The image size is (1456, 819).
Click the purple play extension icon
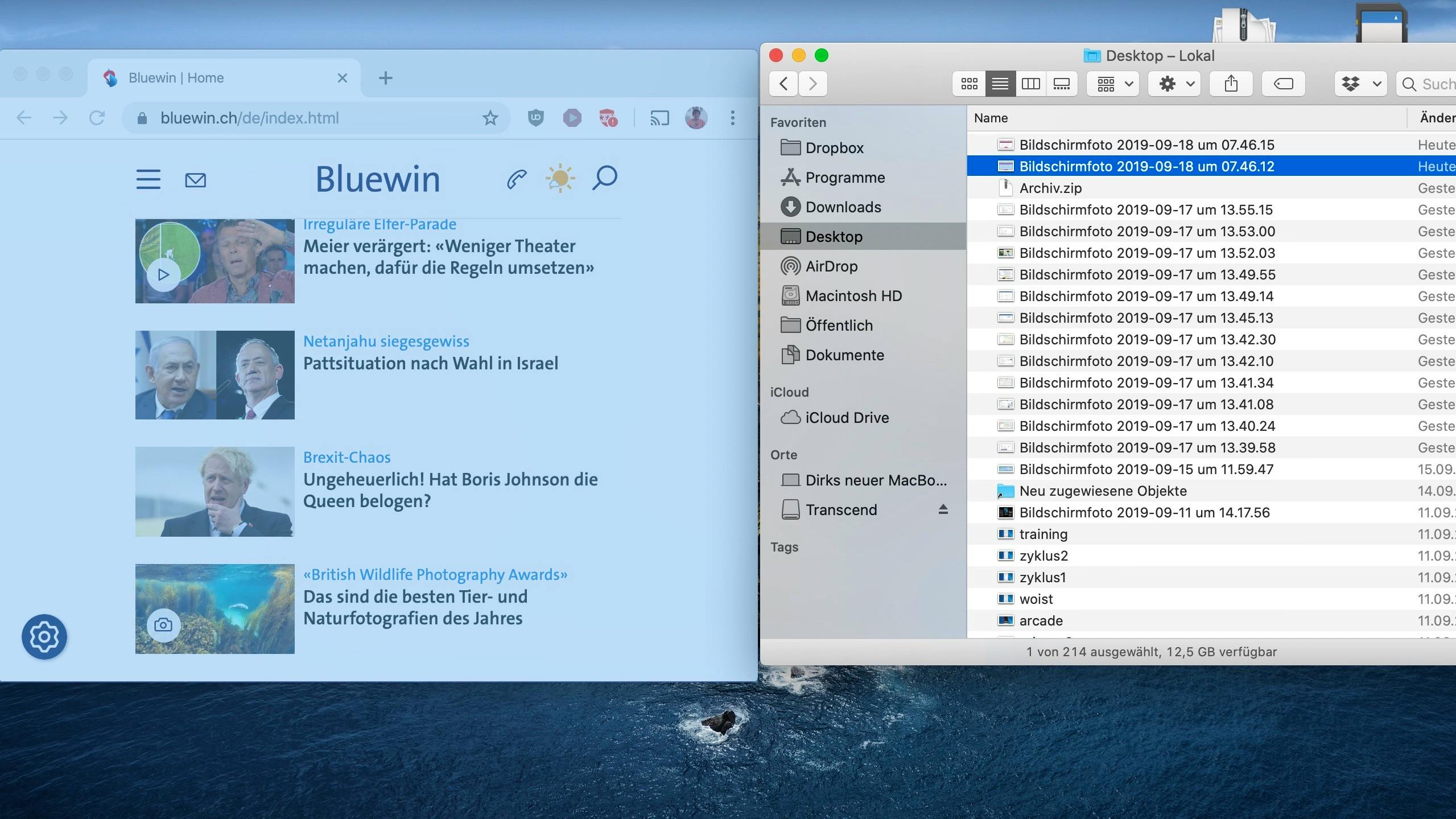[572, 118]
